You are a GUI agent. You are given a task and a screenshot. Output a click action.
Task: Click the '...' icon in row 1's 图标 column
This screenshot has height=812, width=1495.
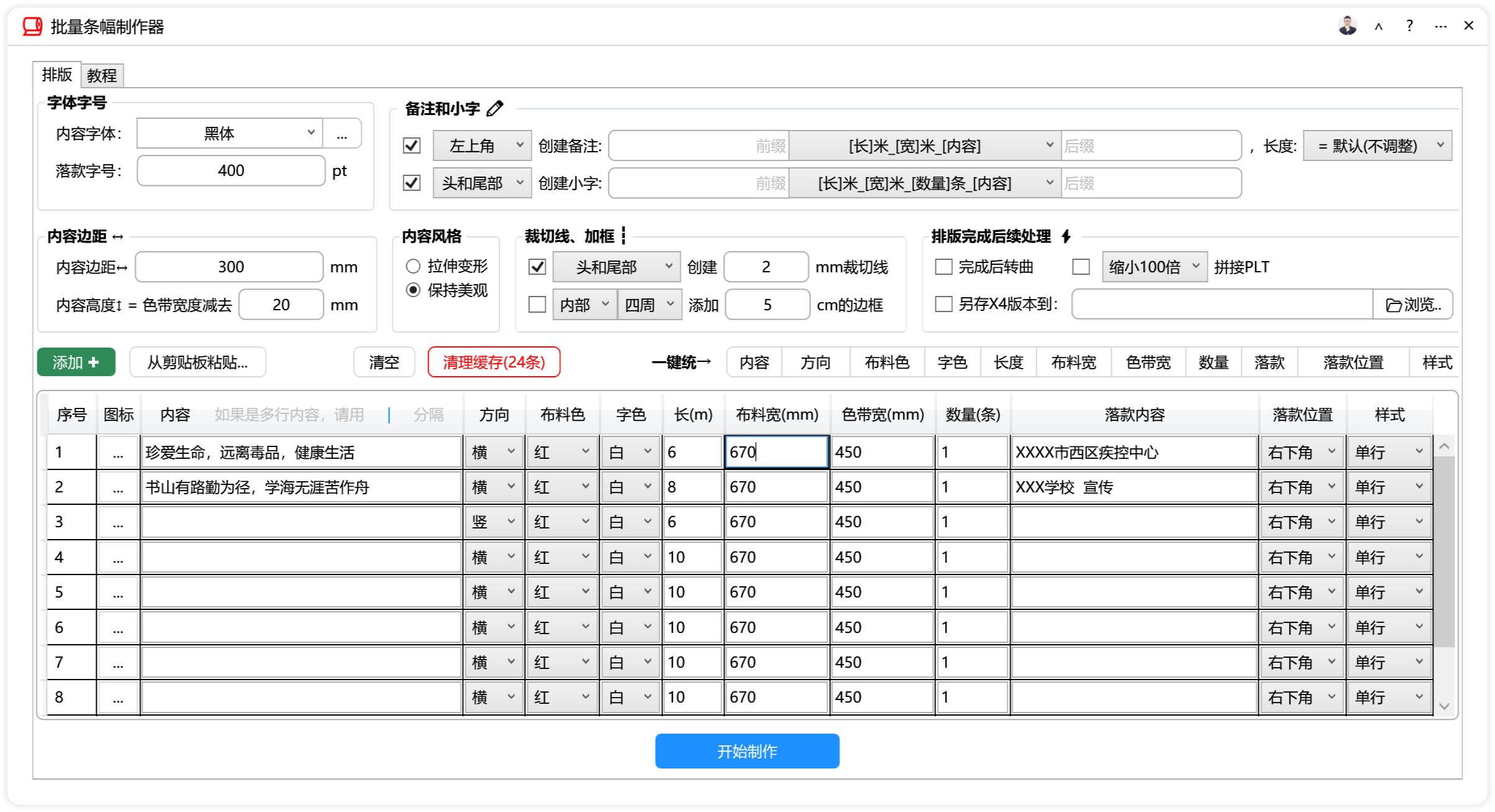click(119, 452)
